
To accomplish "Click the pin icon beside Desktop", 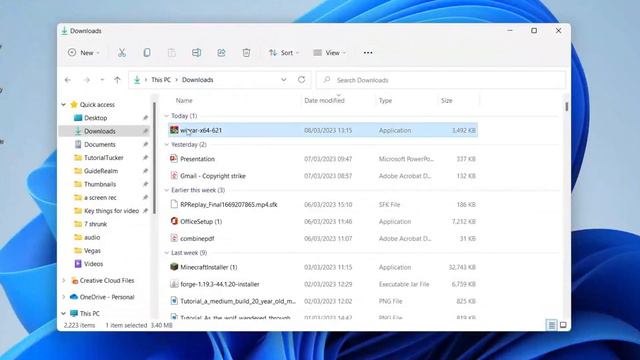I will (145, 118).
